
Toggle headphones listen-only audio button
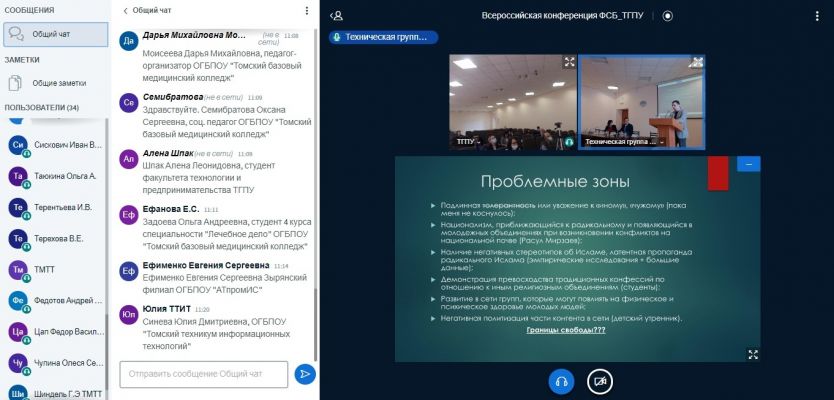click(561, 380)
